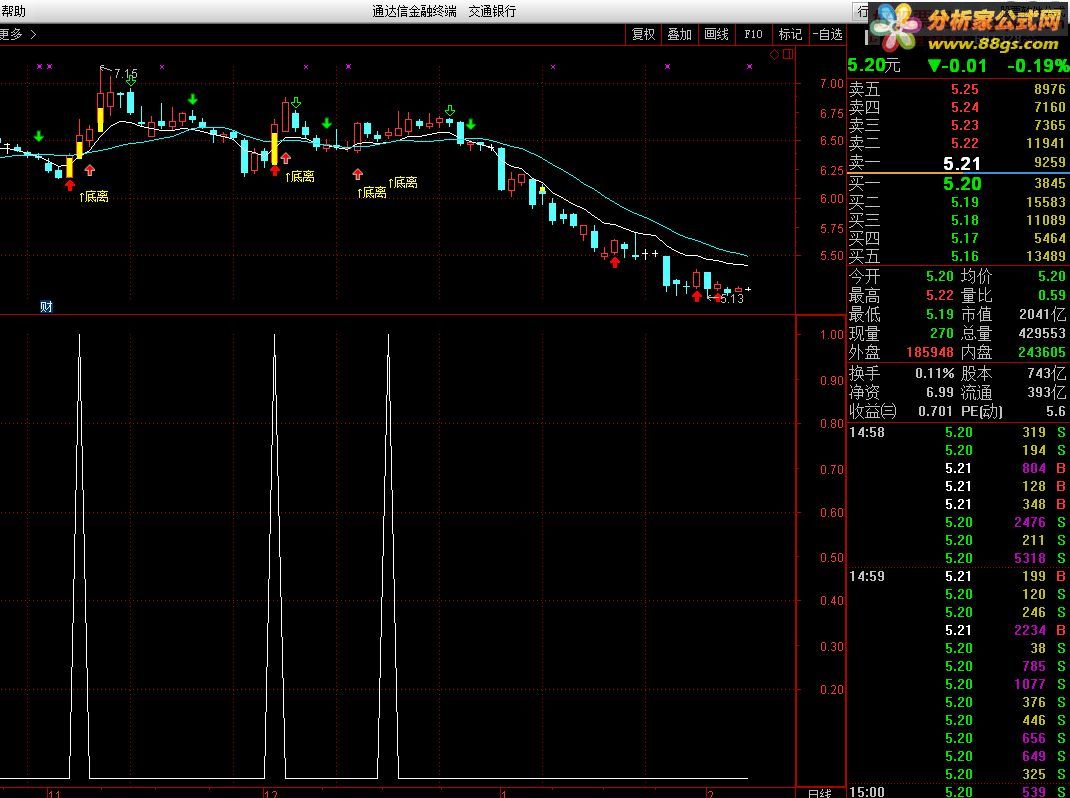Select the 卖四 5.24 ask row
This screenshot has width=1070, height=798.
point(957,107)
